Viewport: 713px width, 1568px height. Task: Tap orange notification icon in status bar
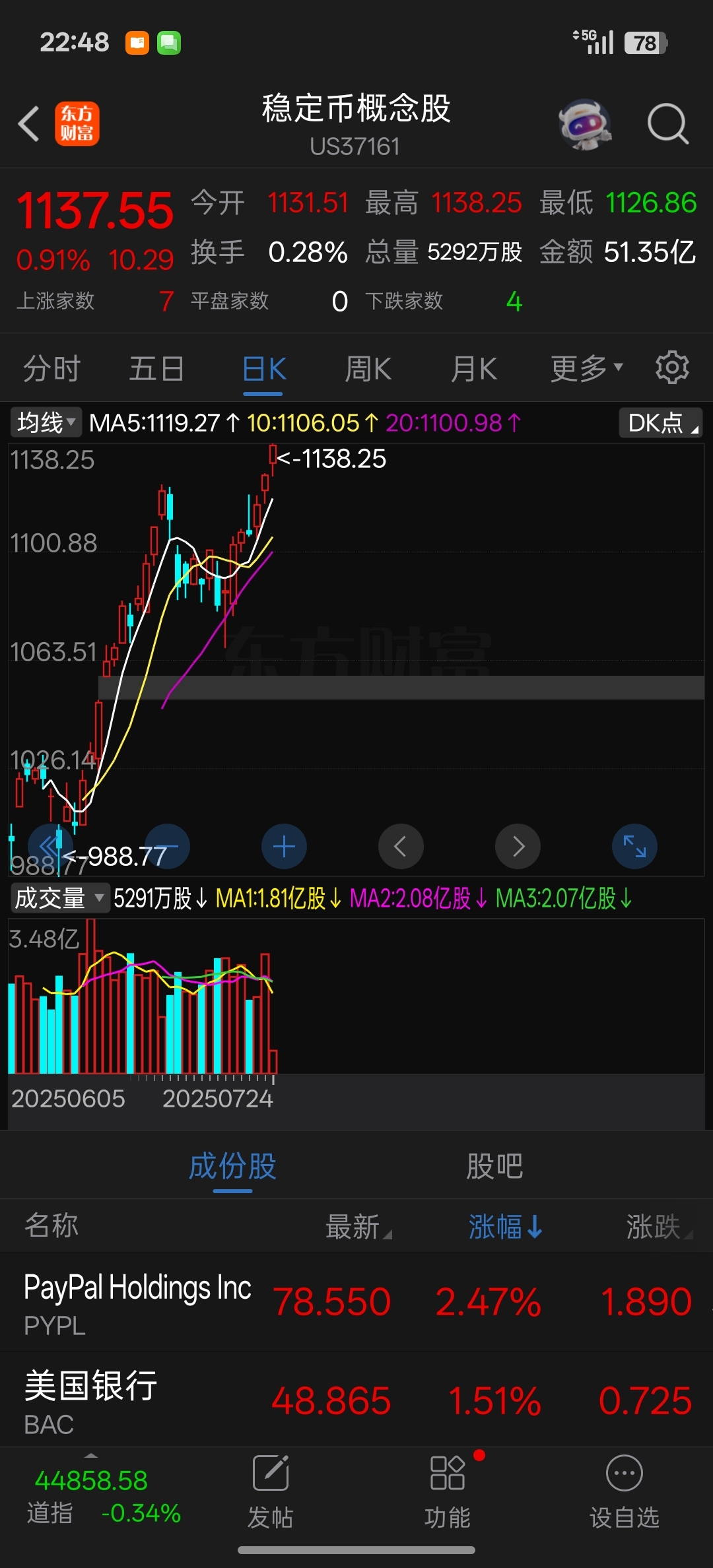point(137,43)
